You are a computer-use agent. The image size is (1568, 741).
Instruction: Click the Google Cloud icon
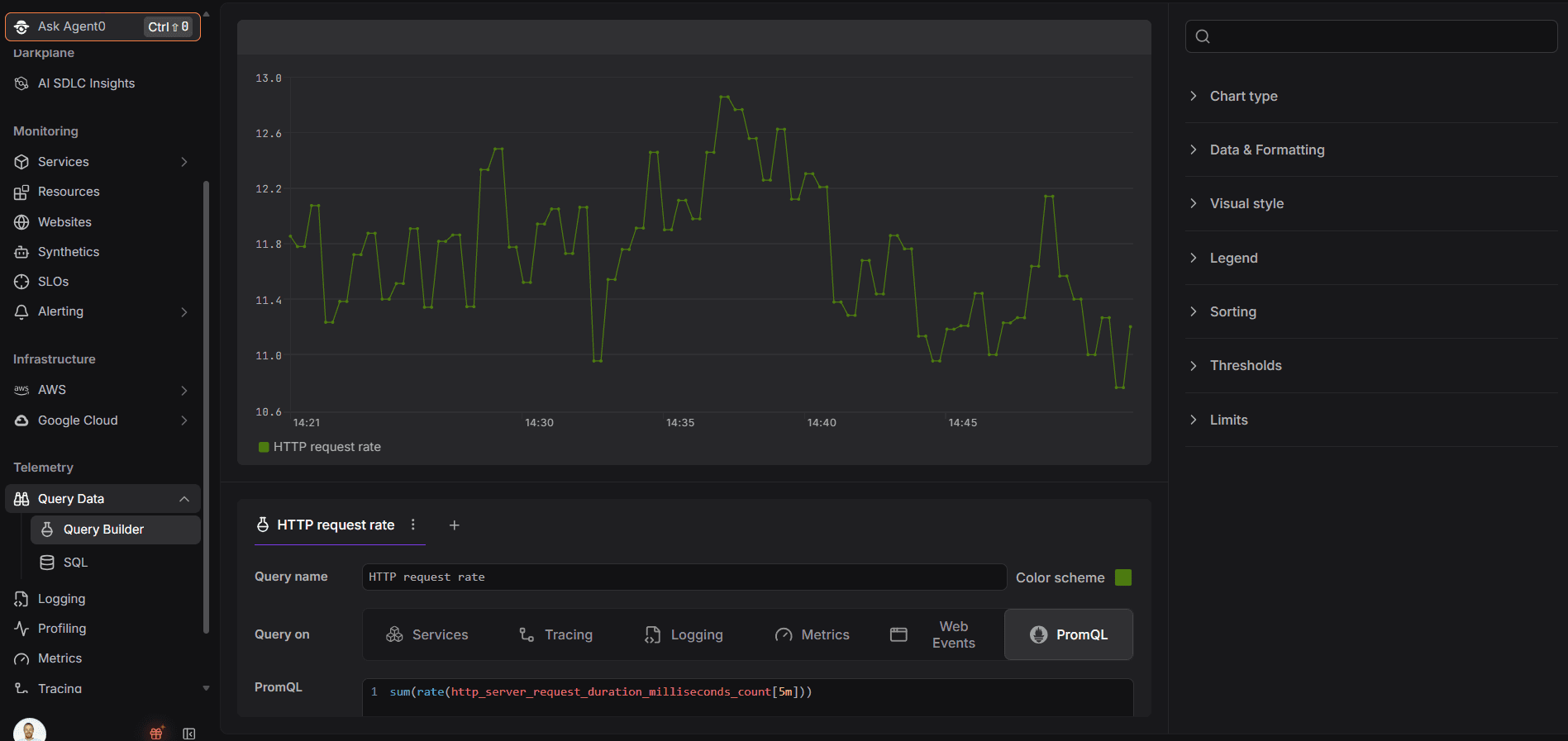coord(21,420)
